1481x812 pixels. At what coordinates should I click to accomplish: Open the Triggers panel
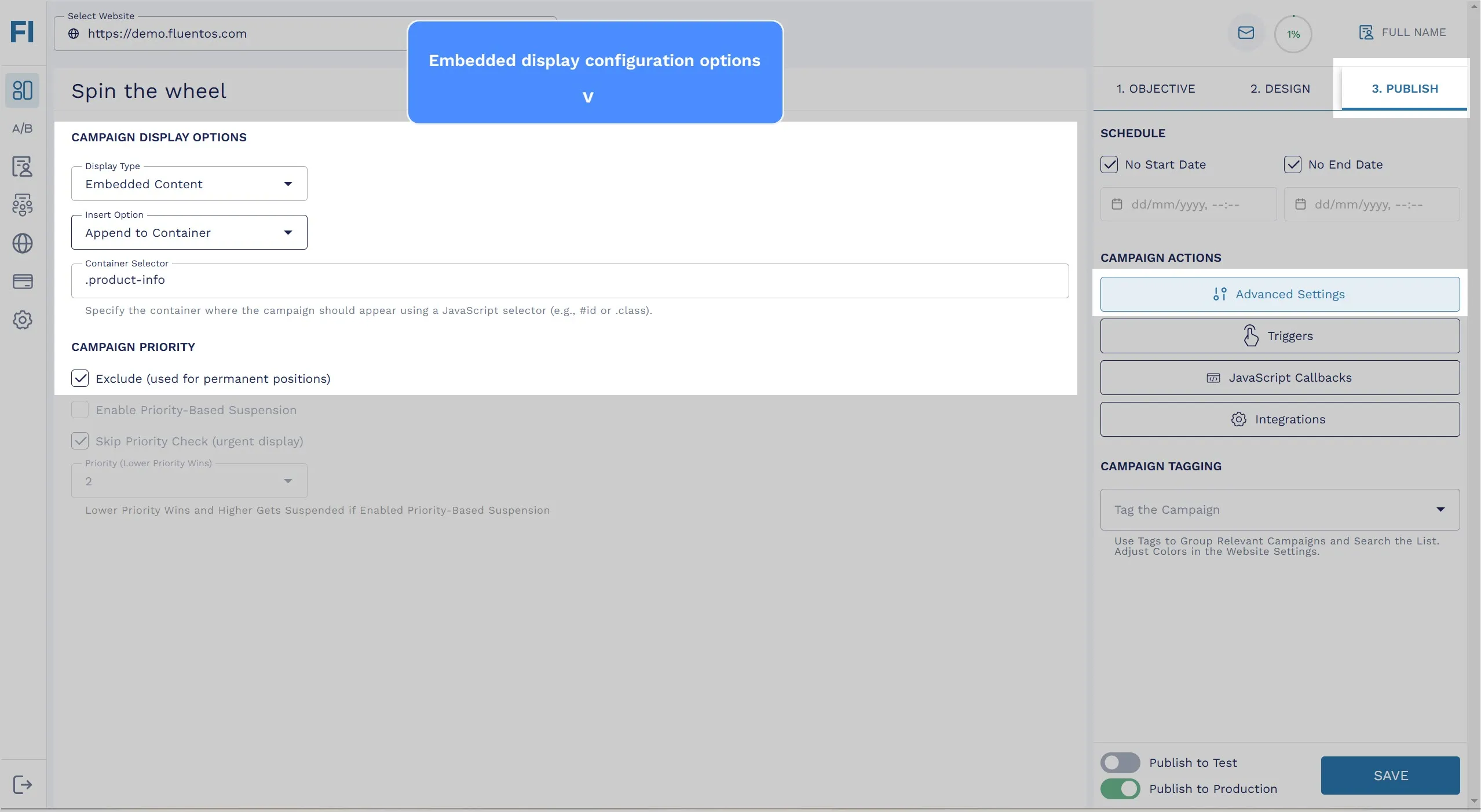1280,335
